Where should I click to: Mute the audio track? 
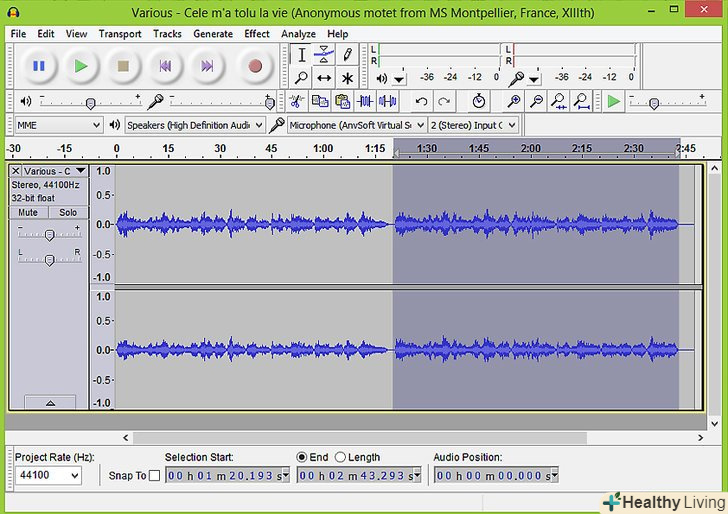29,212
